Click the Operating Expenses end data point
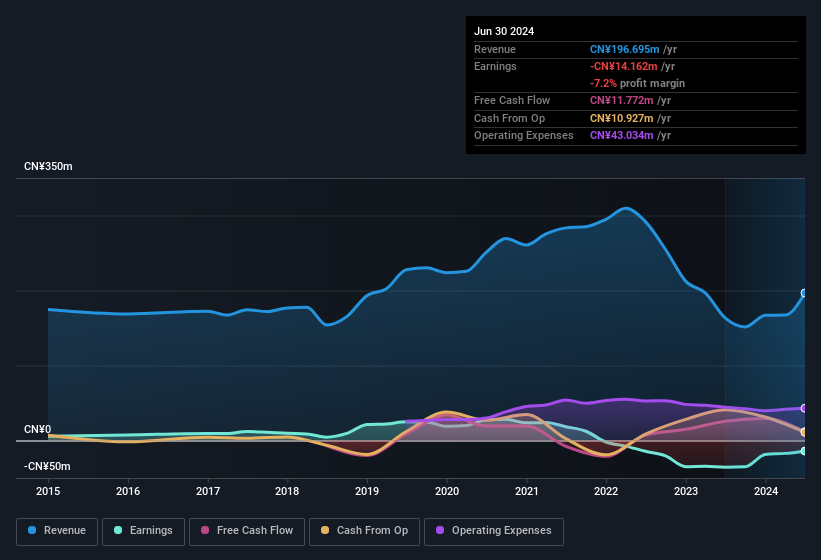 tap(804, 408)
